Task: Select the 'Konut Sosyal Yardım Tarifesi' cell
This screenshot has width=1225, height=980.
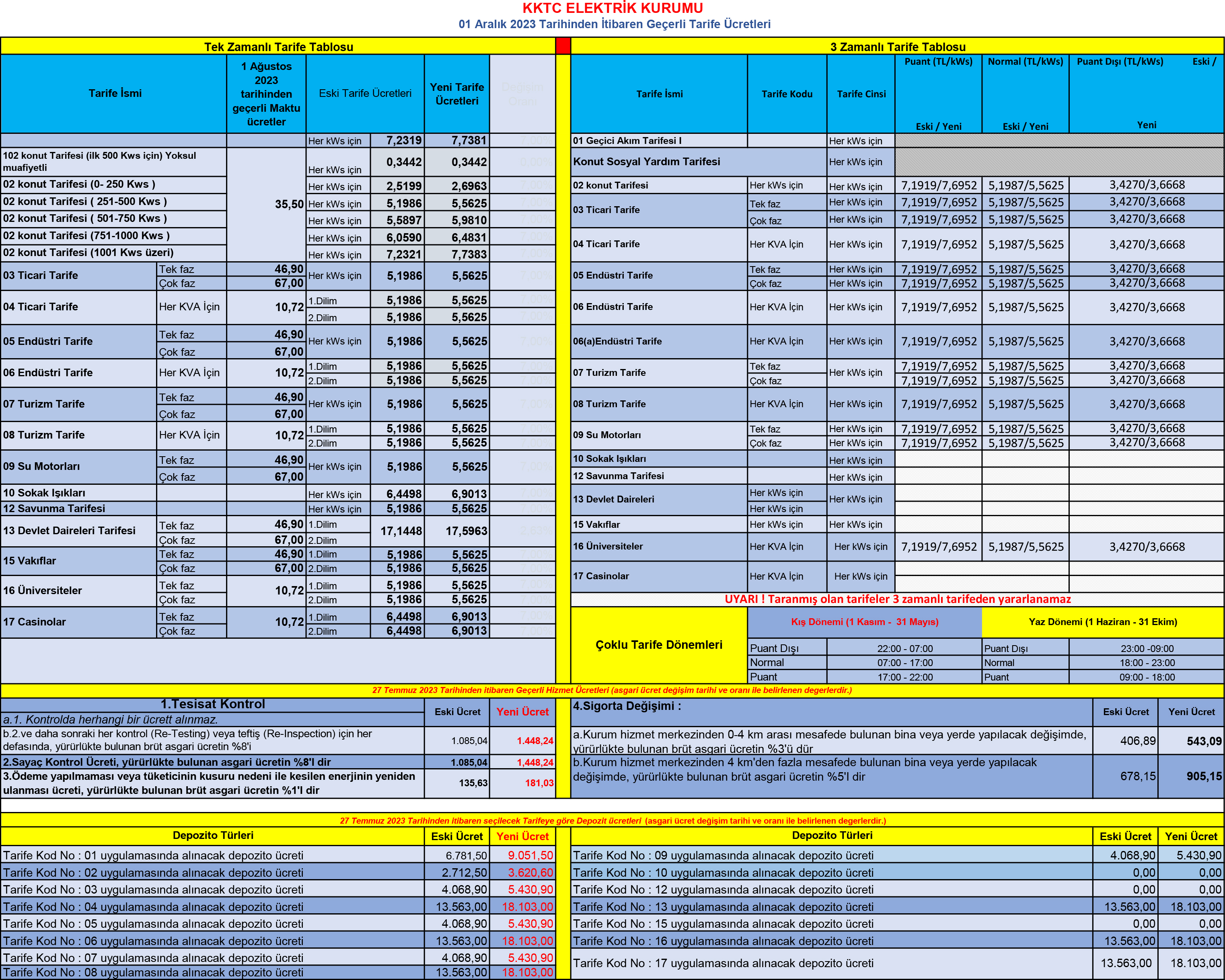Action: [x=699, y=162]
